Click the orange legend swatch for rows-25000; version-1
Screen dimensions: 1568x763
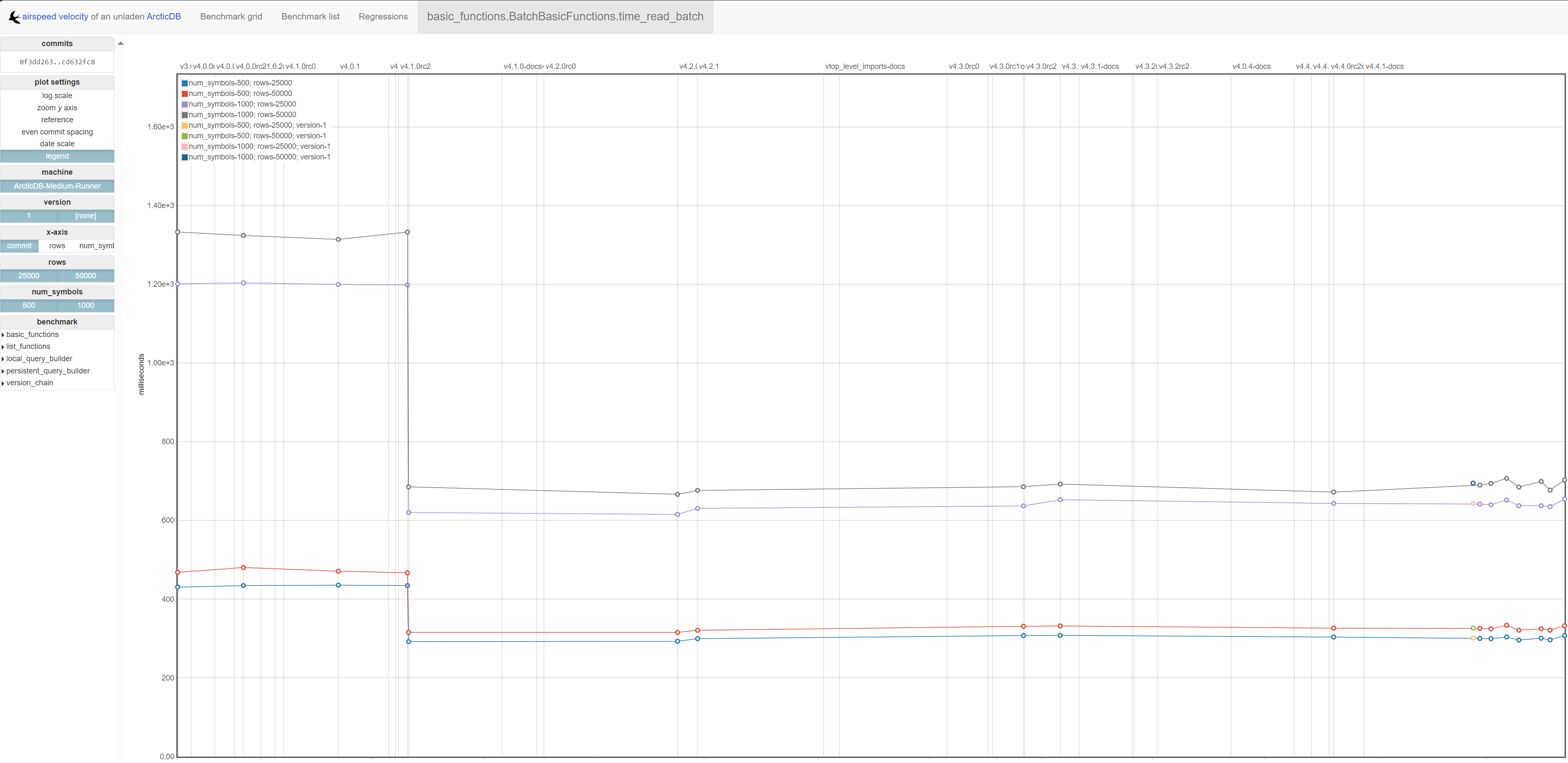tap(184, 126)
